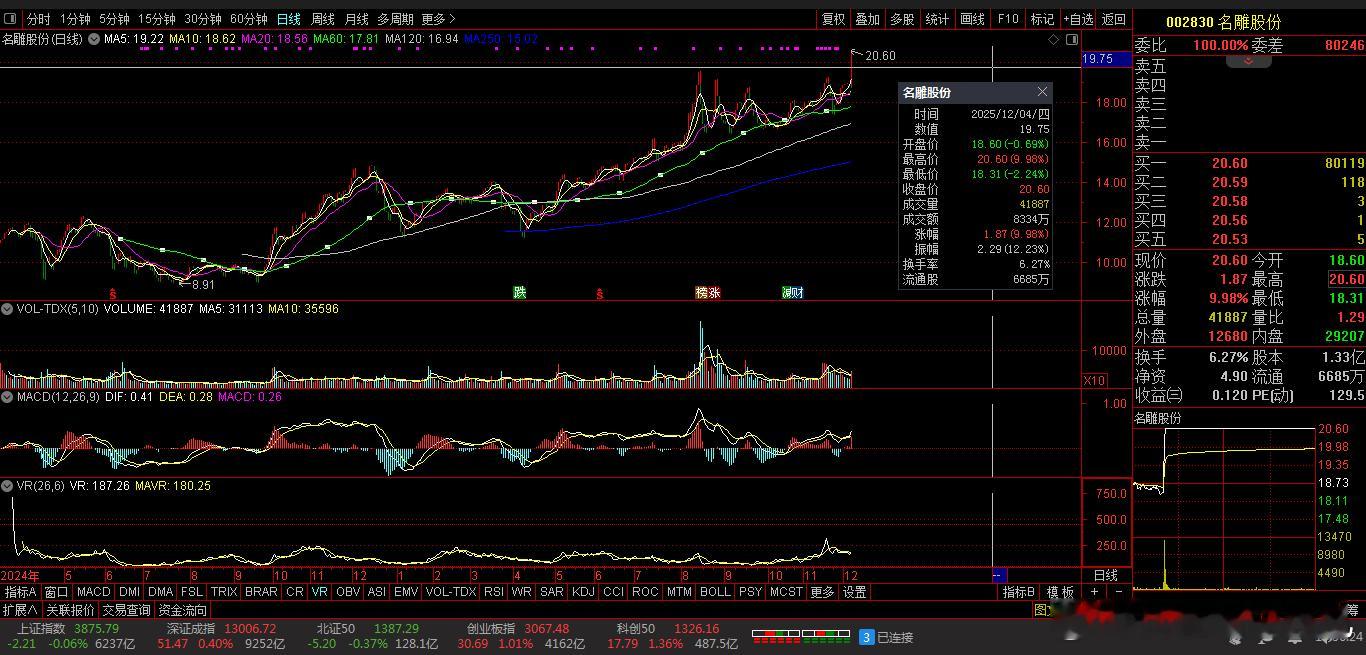
Task: Expand the 名雕股份 indicator dropdown arrow
Action: pyautogui.click(x=93, y=39)
